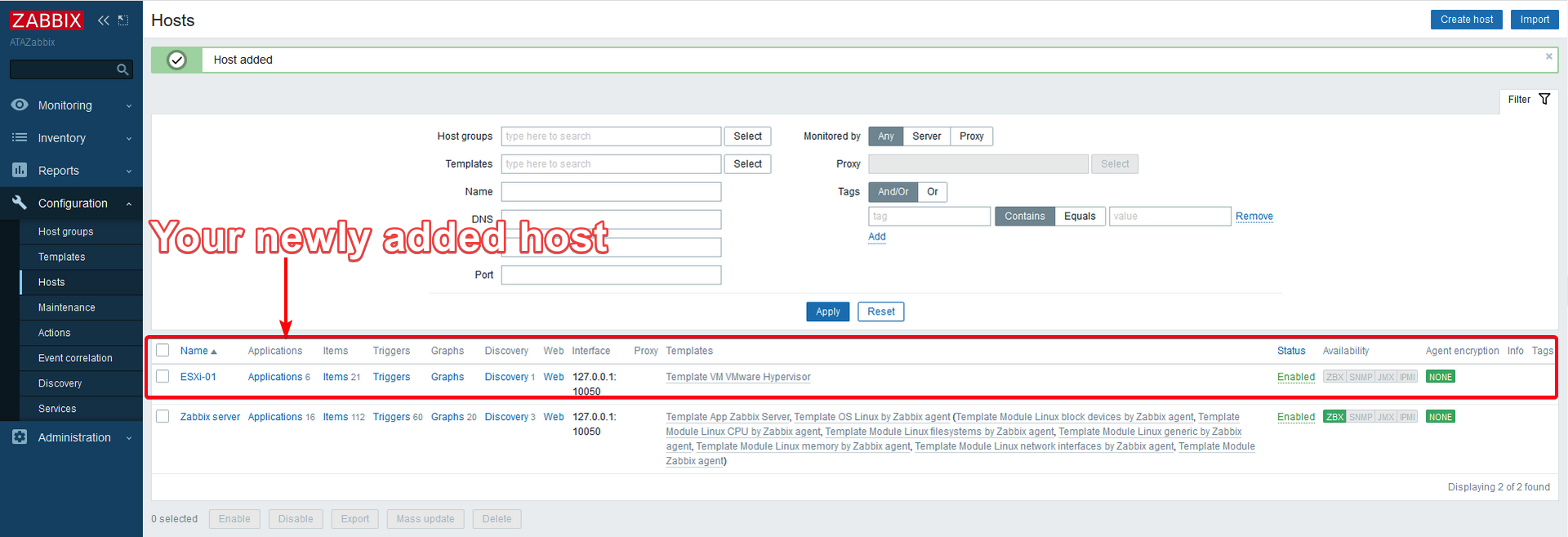Expand the Reports menu
Viewport: 1568px width, 537px height.
point(71,170)
